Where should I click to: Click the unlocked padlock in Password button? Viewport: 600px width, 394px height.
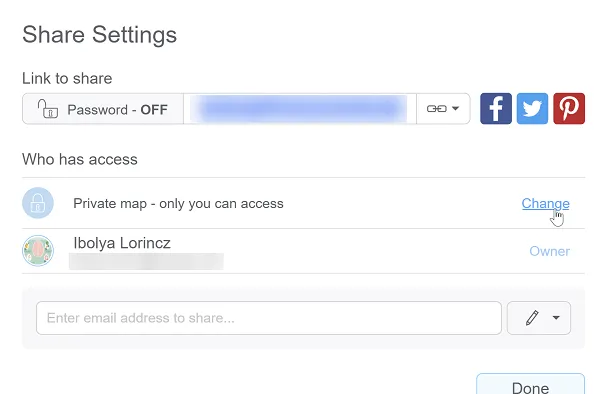[x=47, y=109]
